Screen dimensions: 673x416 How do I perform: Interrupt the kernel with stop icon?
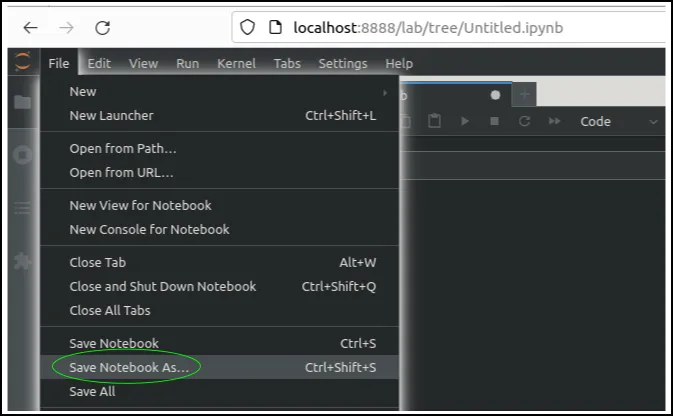coord(494,121)
